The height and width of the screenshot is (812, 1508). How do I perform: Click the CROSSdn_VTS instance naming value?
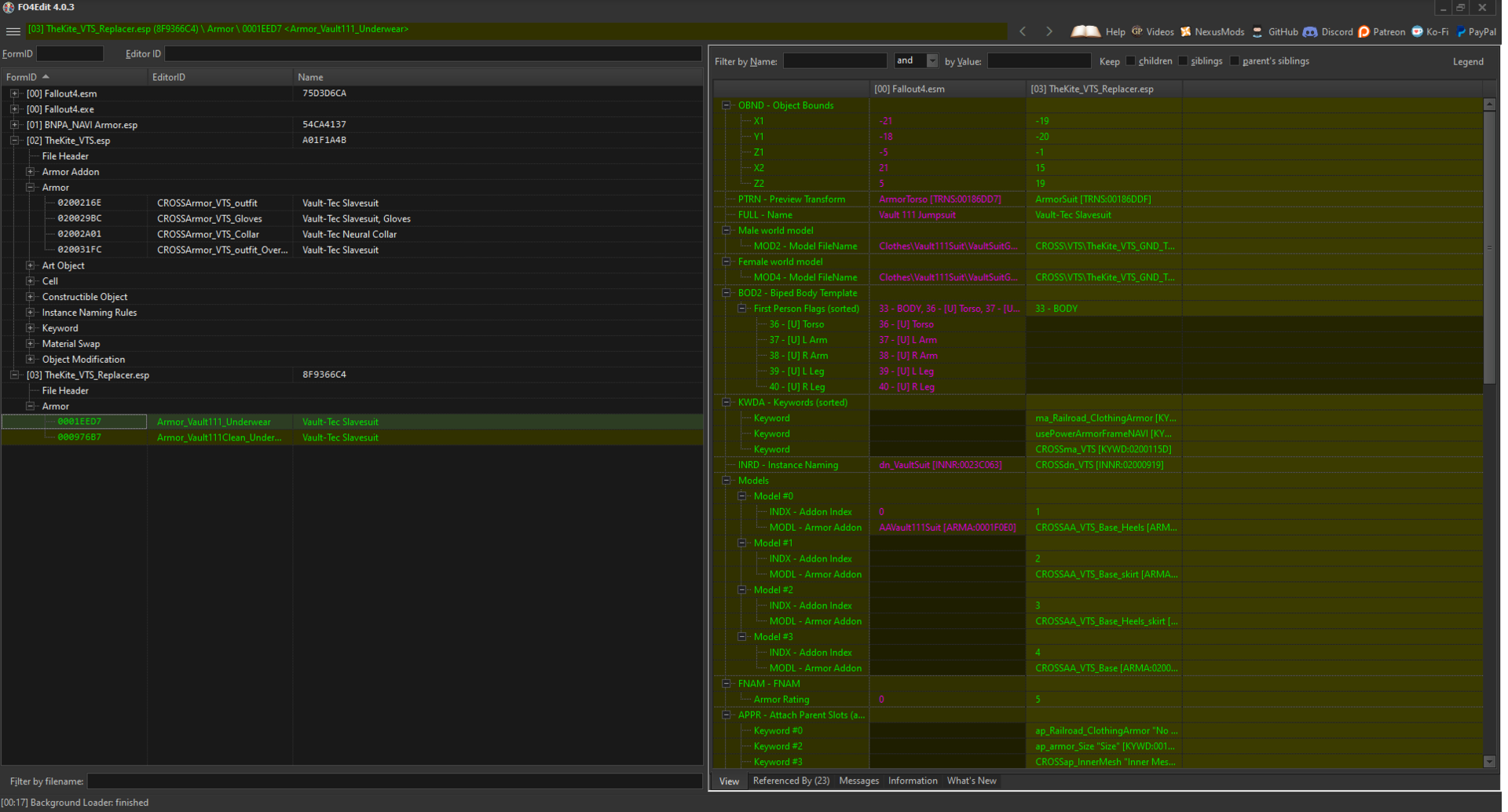coord(1100,465)
